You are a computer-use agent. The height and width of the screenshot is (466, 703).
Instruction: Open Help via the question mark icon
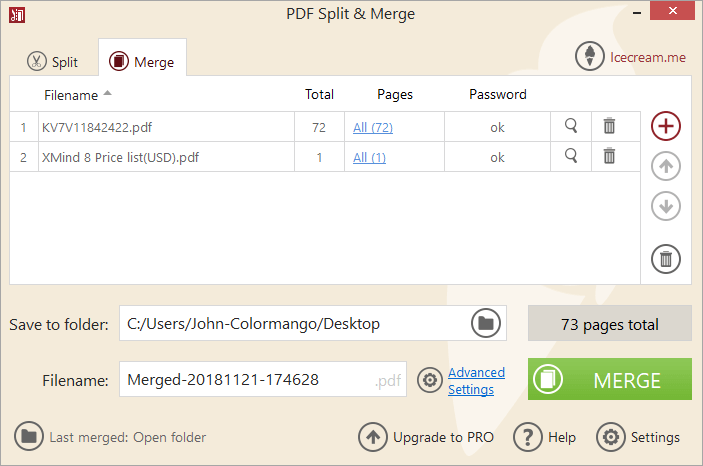528,437
